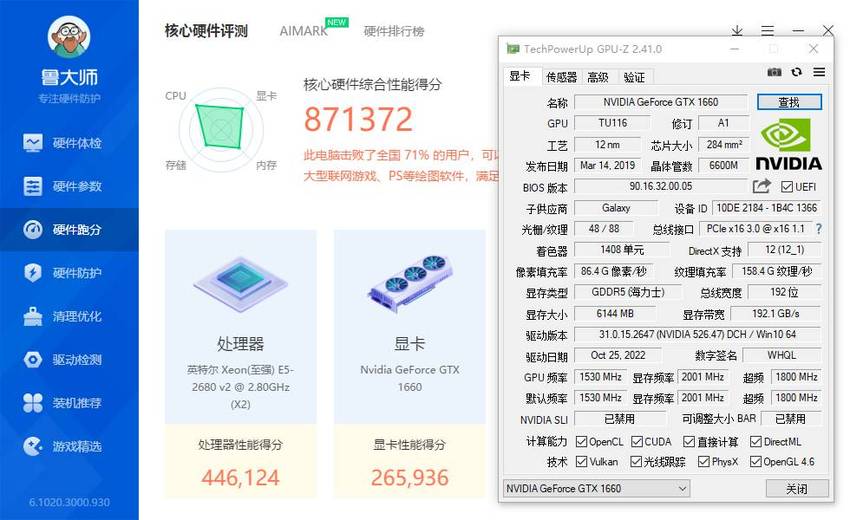
Task: Click the Galaxy subvendor value
Action: pos(616,208)
